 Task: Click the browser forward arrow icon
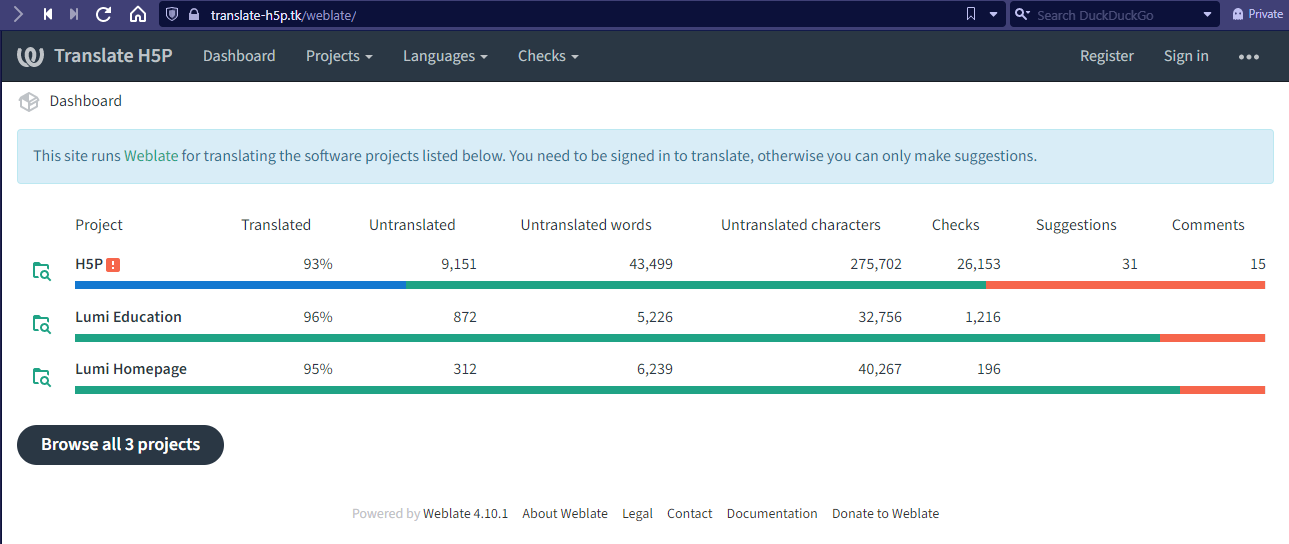click(x=18, y=14)
